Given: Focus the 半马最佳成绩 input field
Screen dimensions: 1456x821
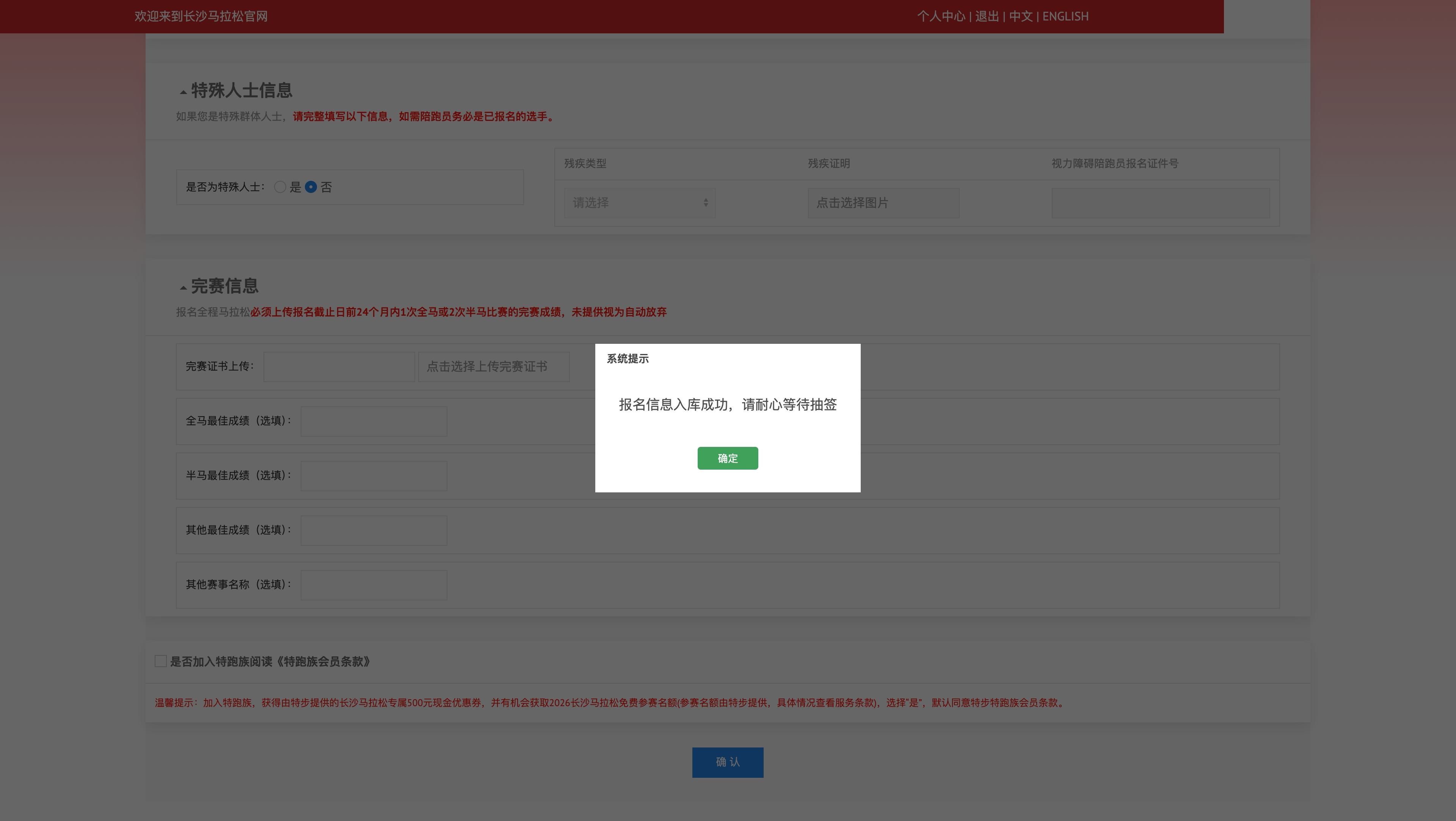Looking at the screenshot, I should pos(373,476).
